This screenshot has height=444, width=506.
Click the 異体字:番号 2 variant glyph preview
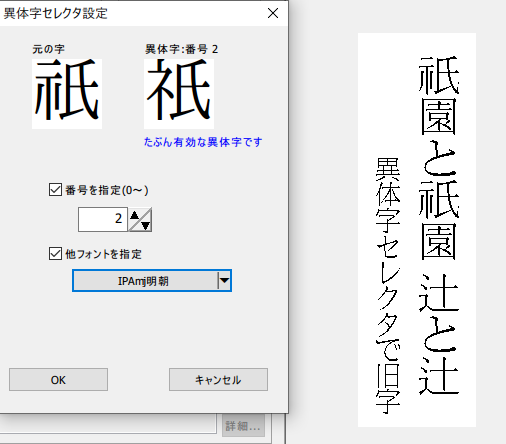coord(179,94)
